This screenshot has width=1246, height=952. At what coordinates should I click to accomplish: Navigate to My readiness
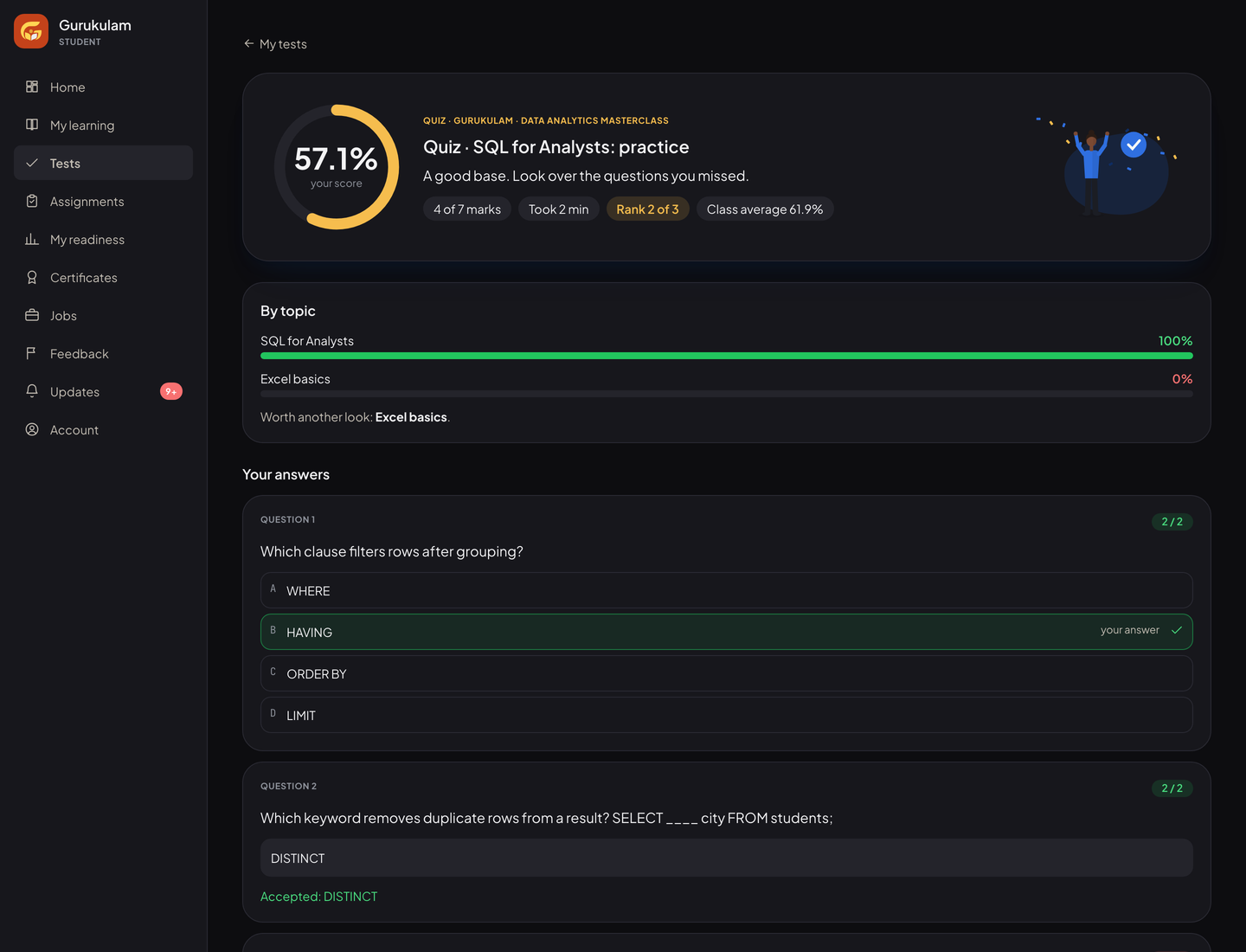[103, 239]
